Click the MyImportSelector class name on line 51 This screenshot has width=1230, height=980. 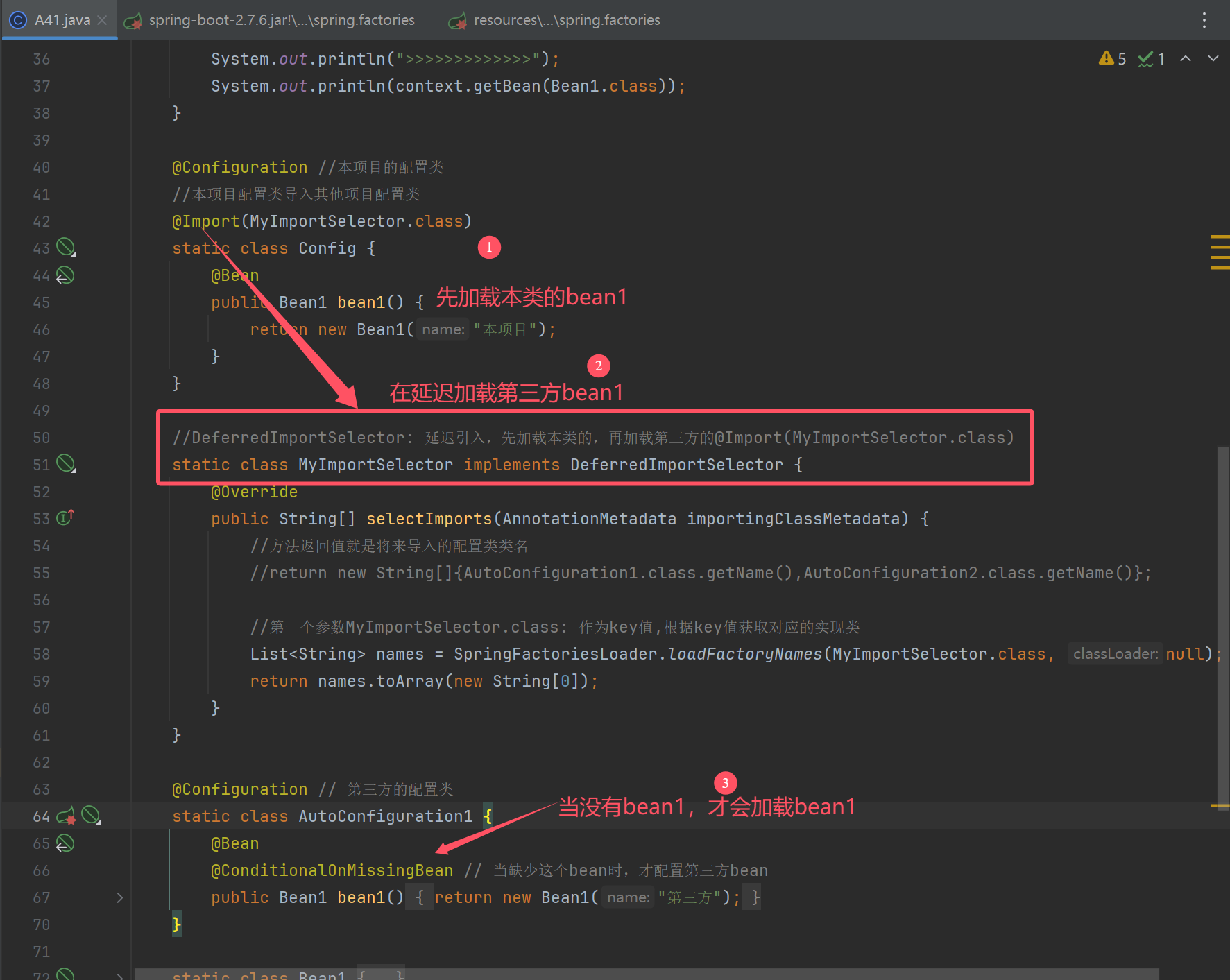tap(375, 465)
